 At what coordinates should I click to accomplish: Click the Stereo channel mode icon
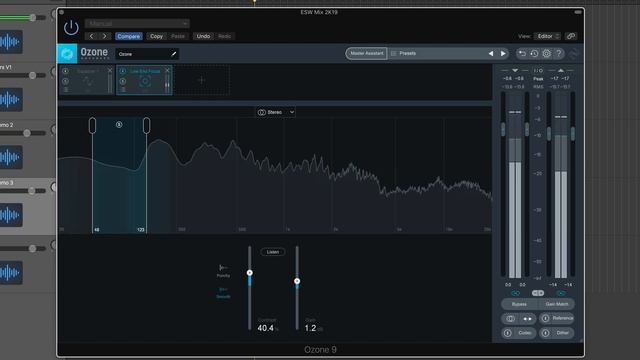(x=262, y=112)
